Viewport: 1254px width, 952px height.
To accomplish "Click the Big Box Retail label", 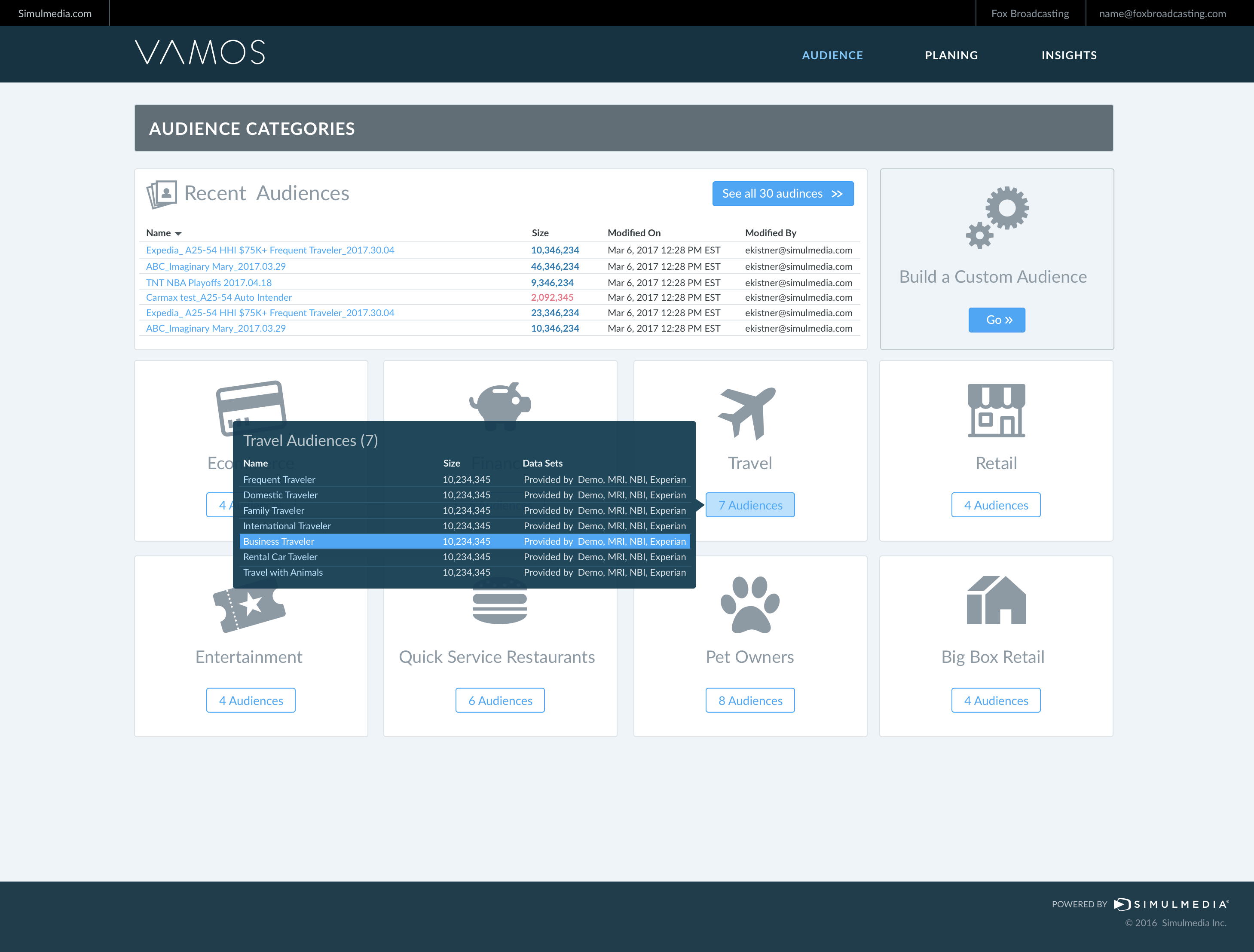I will 993,657.
